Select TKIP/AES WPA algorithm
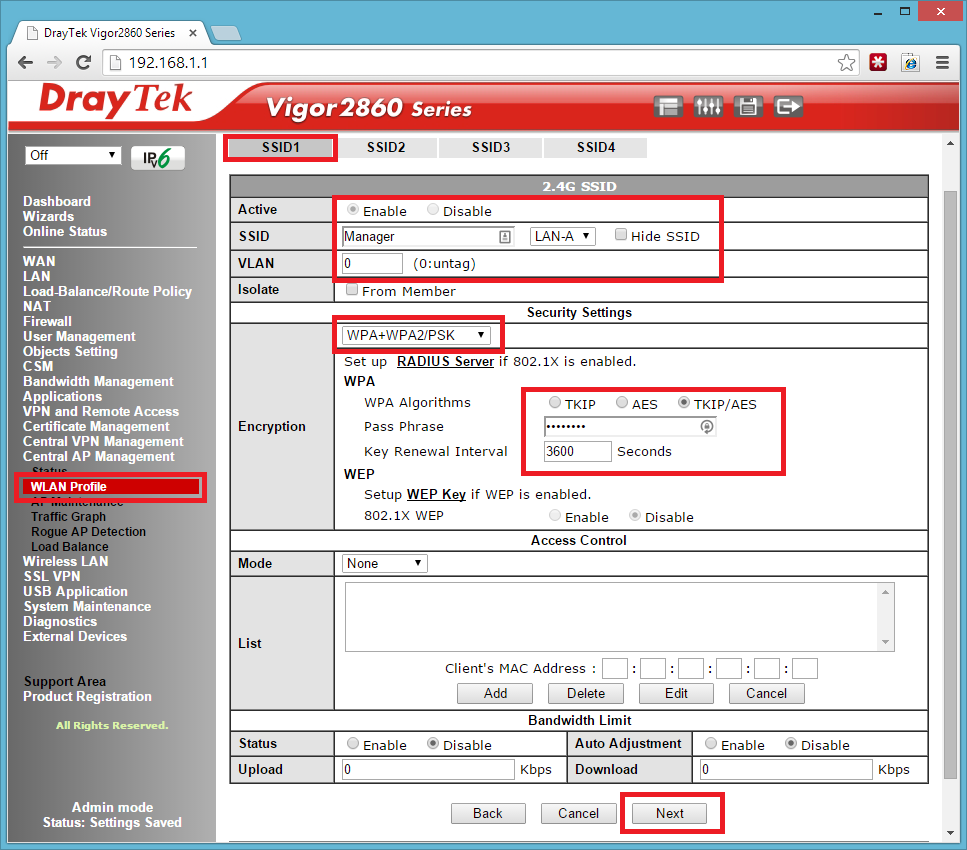Image resolution: width=967 pixels, height=850 pixels. click(684, 403)
